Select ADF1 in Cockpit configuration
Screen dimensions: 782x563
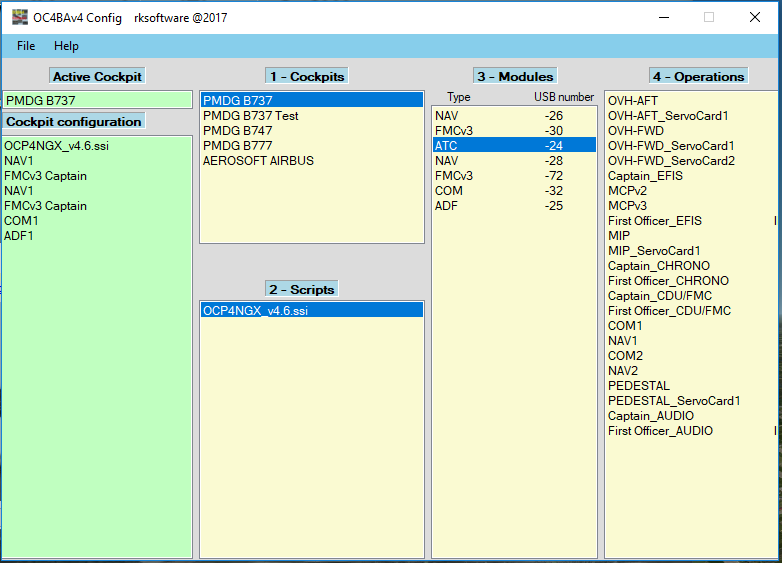[21, 236]
